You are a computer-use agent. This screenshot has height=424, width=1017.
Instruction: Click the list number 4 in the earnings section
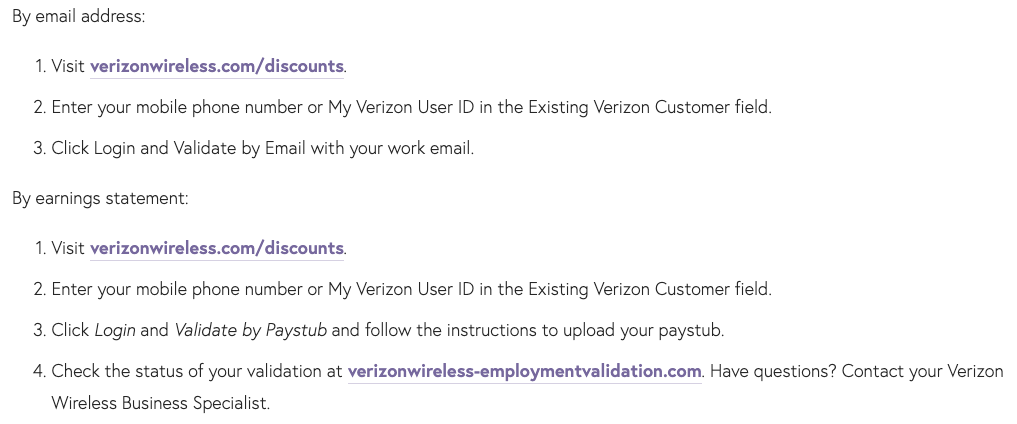[39, 371]
